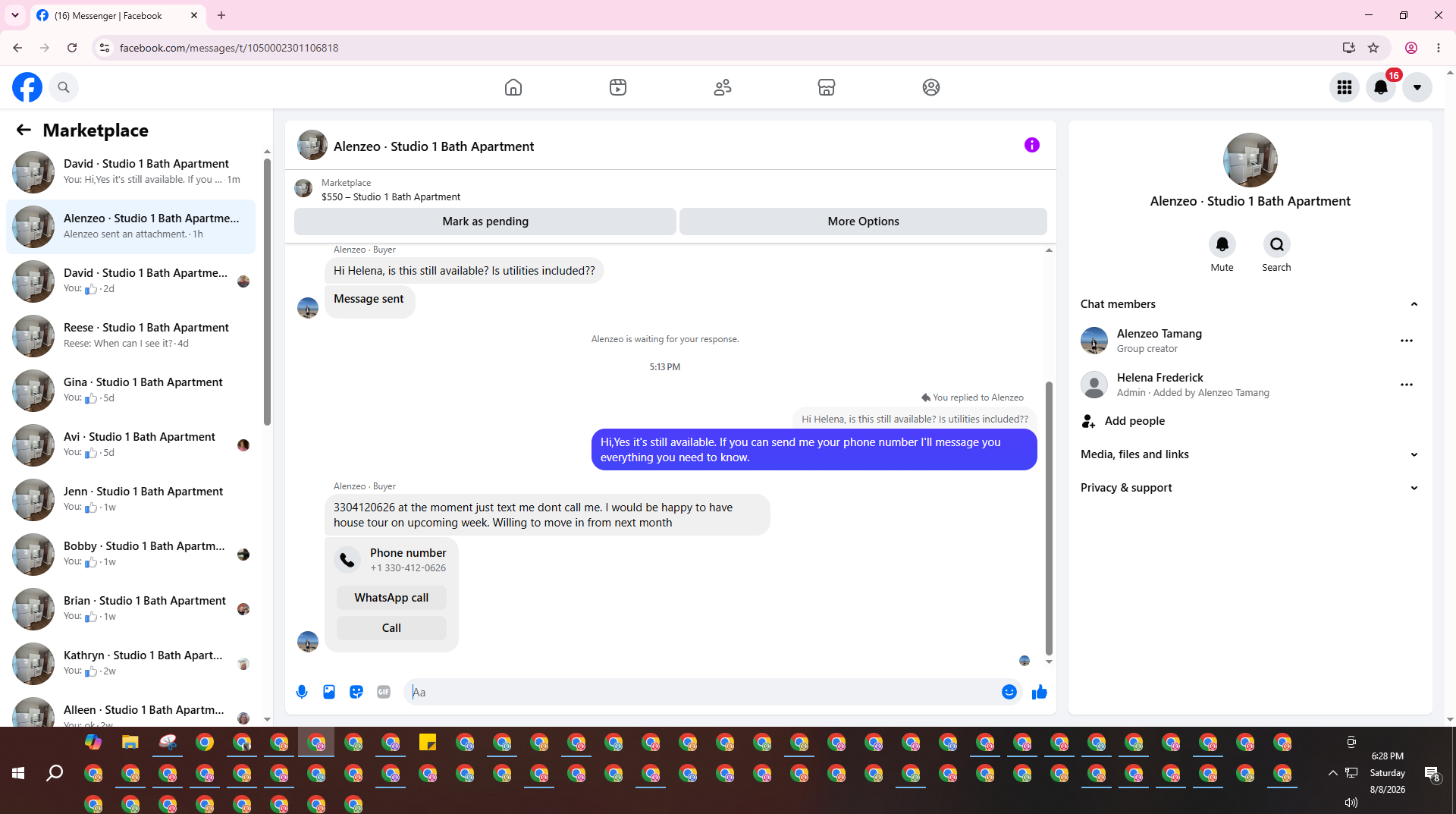Screen dimensions: 1456x814
Task: Go to Facebook Home feed tab
Action: click(x=513, y=87)
